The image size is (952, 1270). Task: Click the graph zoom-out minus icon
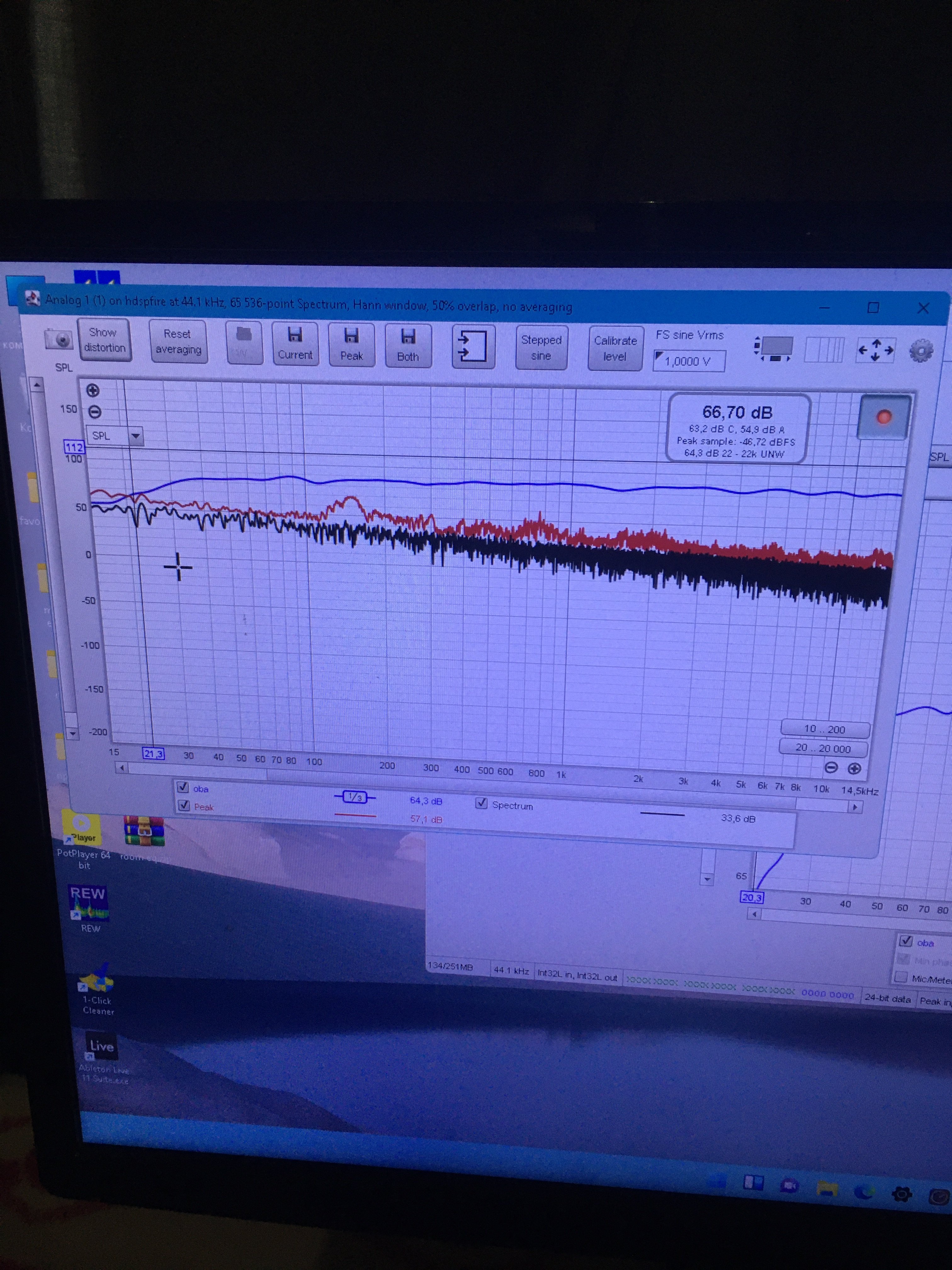pos(95,412)
